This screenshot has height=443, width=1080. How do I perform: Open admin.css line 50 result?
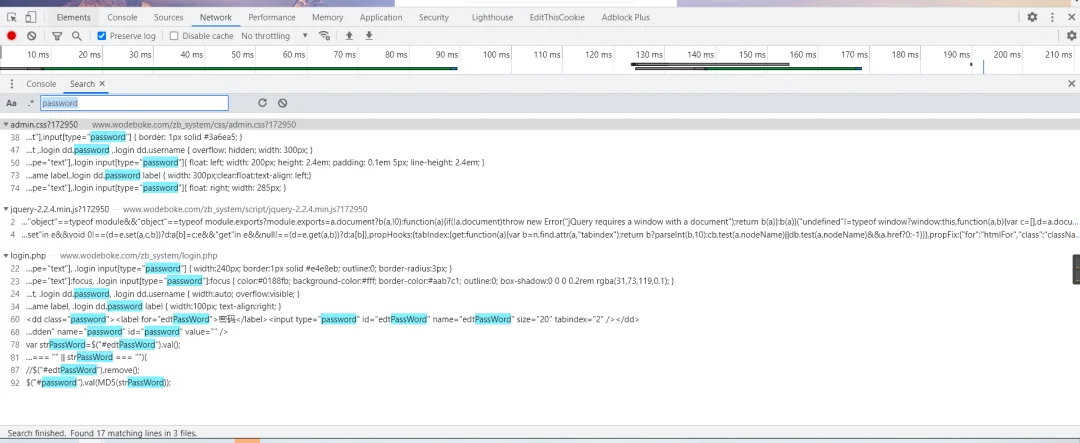[x=540, y=163]
